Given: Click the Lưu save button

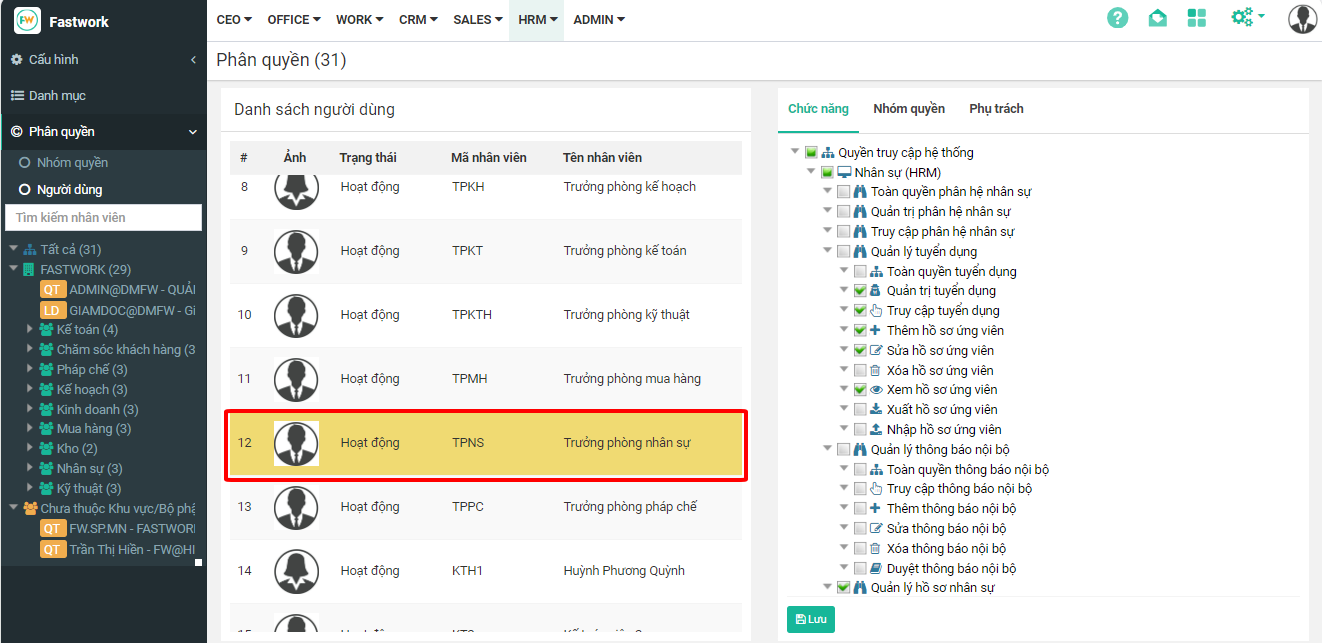Looking at the screenshot, I should (810, 619).
